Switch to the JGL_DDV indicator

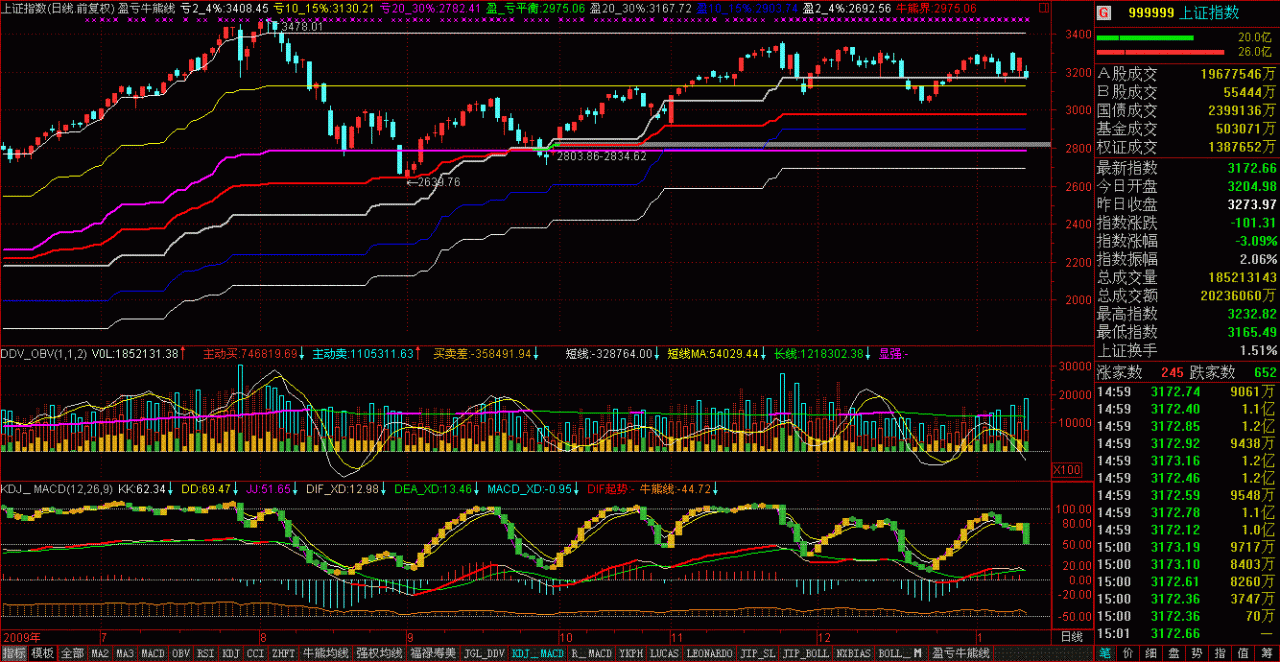click(x=483, y=653)
